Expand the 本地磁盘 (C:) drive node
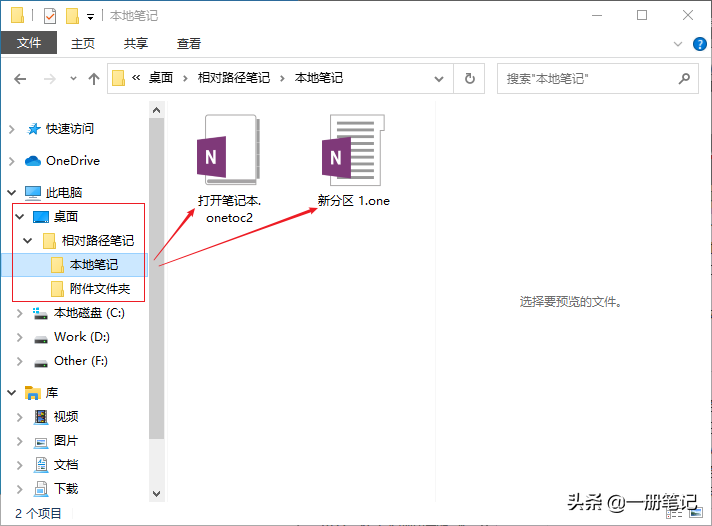712x526 pixels. [x=20, y=313]
